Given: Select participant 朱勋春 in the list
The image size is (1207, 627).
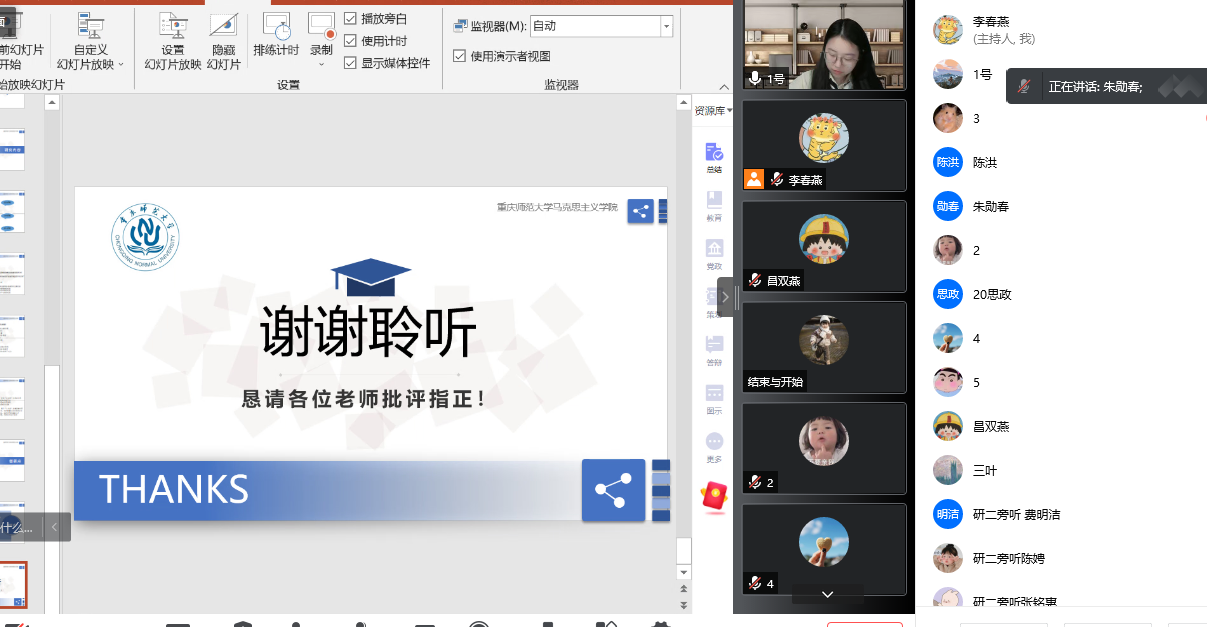Looking at the screenshot, I should [x=990, y=206].
